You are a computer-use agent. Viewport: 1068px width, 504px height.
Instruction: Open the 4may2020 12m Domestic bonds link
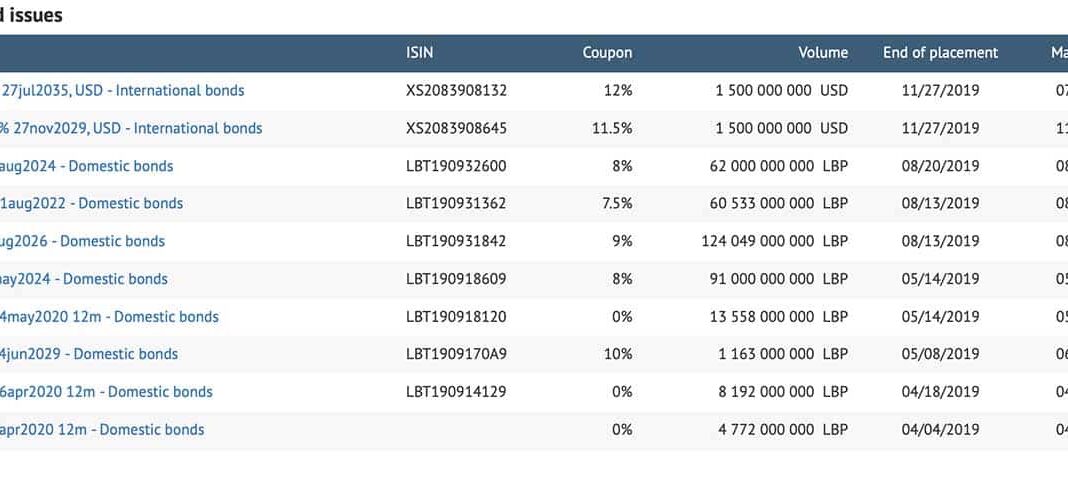coord(110,317)
